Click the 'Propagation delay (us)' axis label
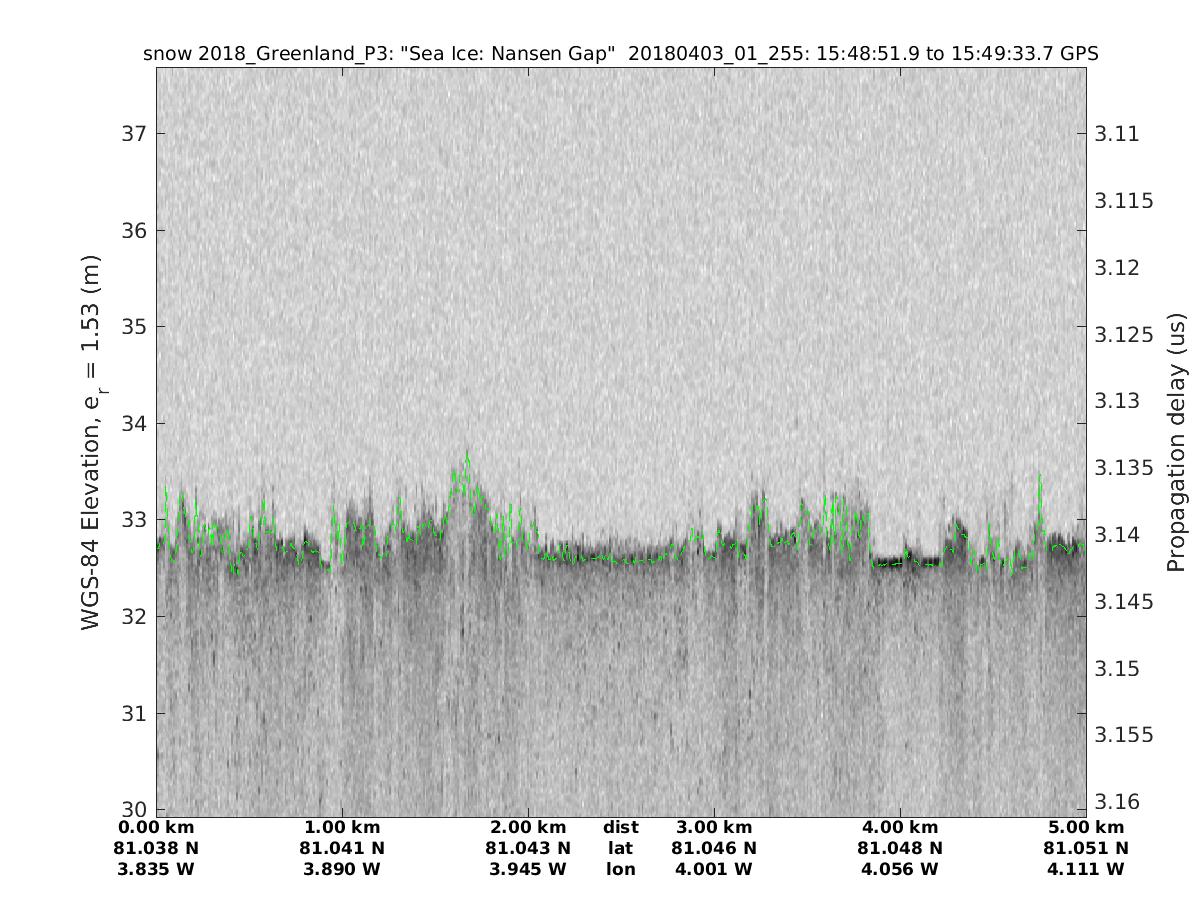 point(1177,443)
